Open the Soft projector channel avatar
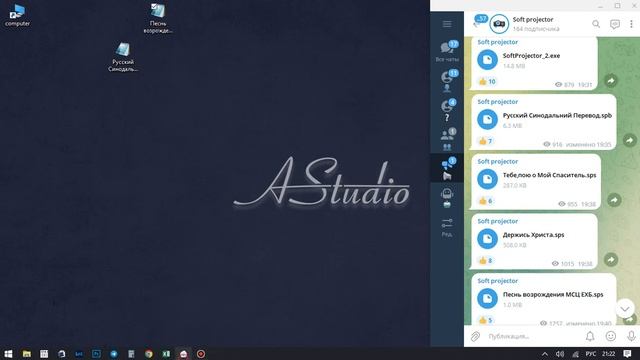Viewport: 640px width, 360px height. tap(499, 24)
